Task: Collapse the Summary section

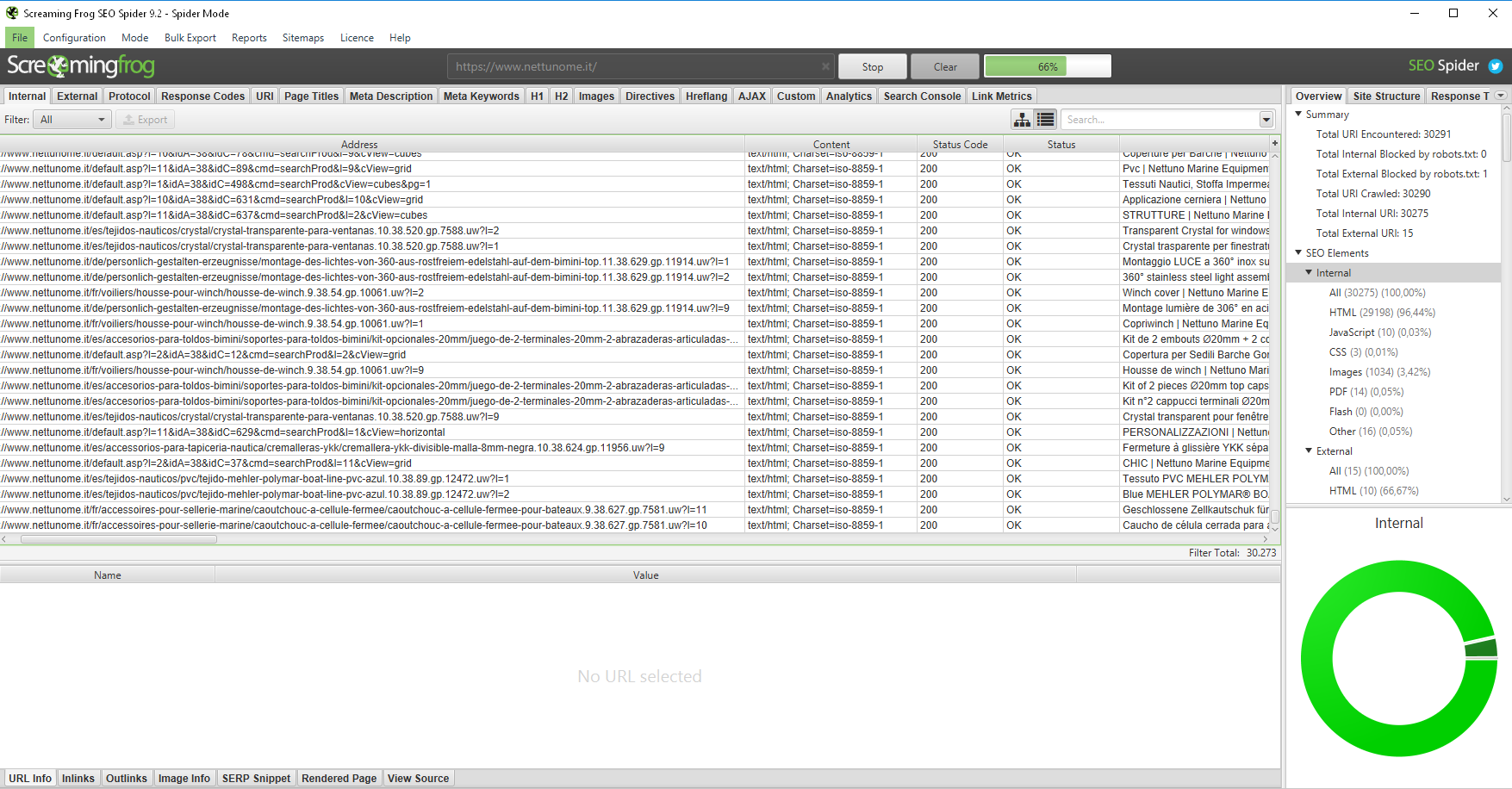Action: (1298, 114)
